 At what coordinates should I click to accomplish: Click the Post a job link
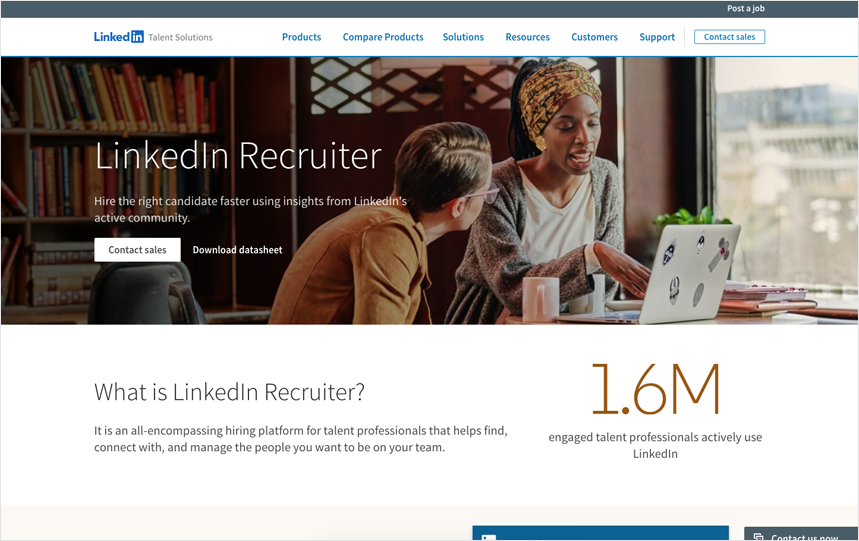[x=745, y=8]
